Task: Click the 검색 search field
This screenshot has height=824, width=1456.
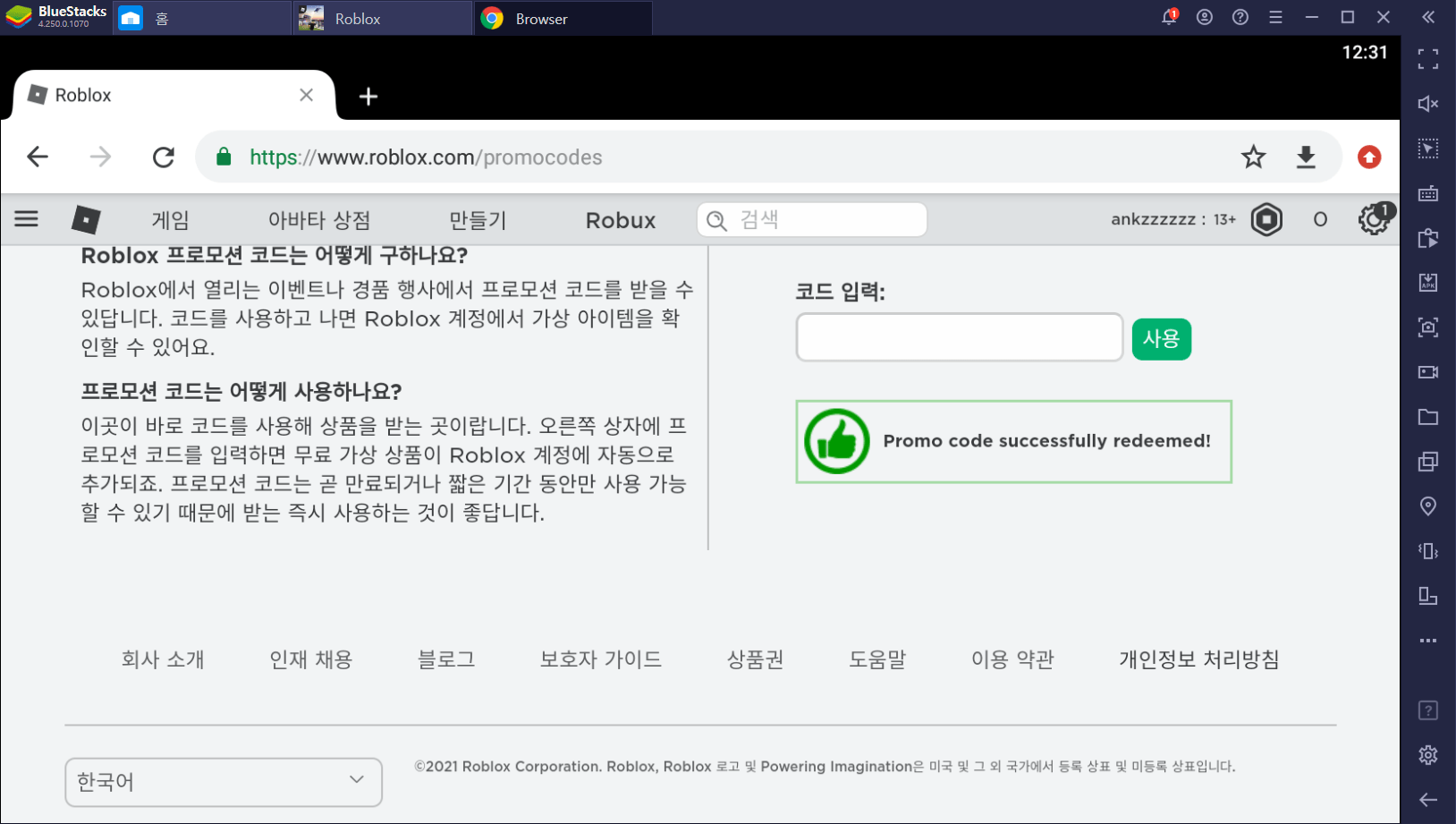Action: coord(812,219)
